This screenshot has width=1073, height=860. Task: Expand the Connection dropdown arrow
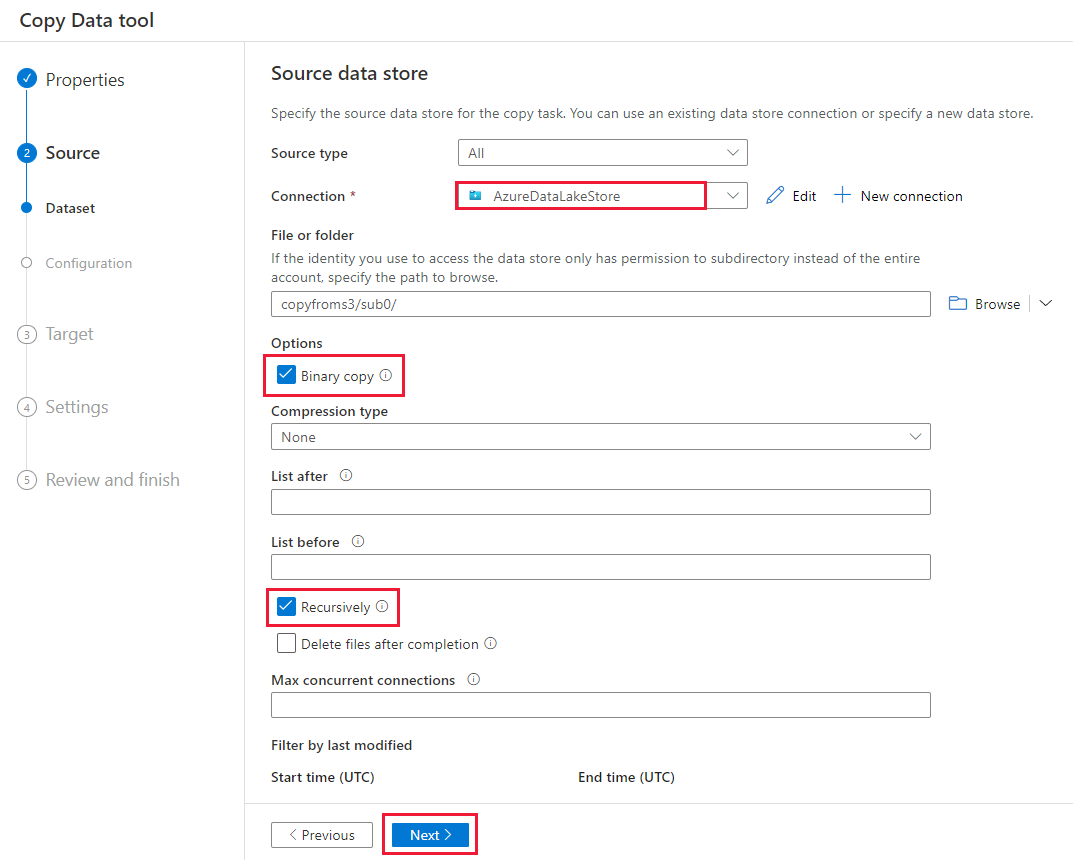732,196
